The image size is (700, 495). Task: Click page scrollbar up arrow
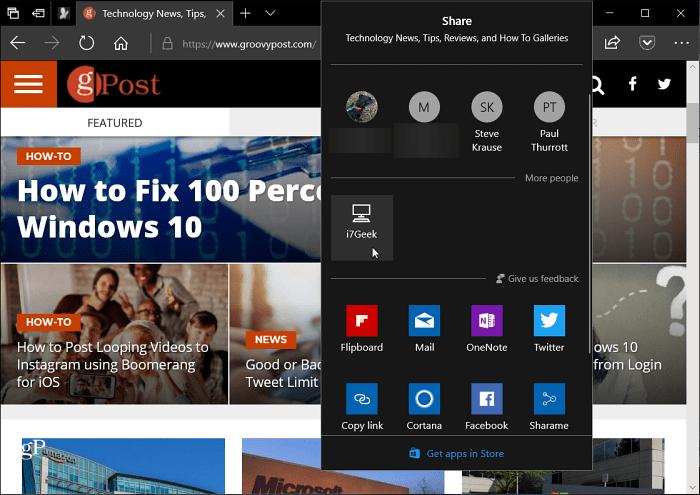[692, 67]
